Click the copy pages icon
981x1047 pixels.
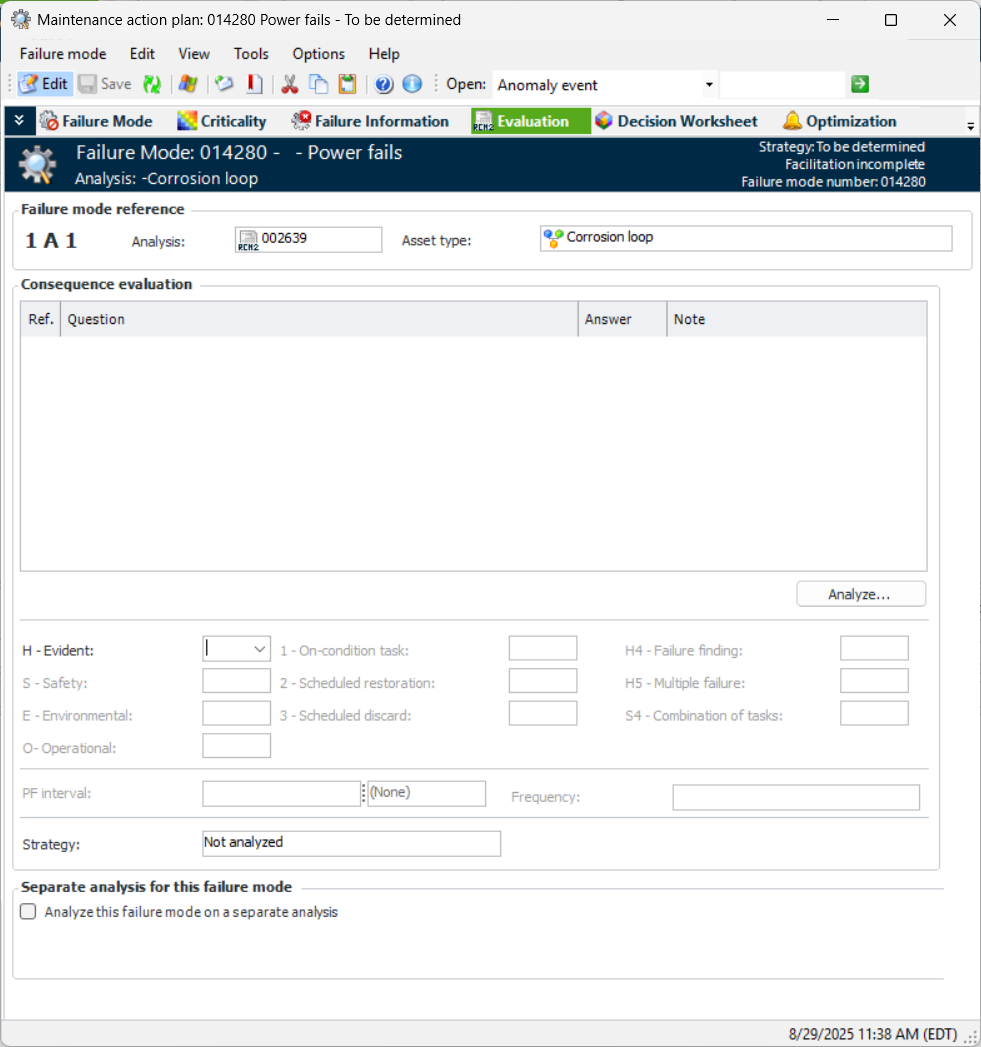[x=319, y=84]
